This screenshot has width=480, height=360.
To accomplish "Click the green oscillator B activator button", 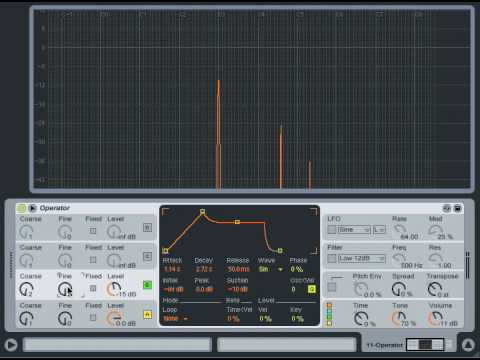I will (147, 285).
